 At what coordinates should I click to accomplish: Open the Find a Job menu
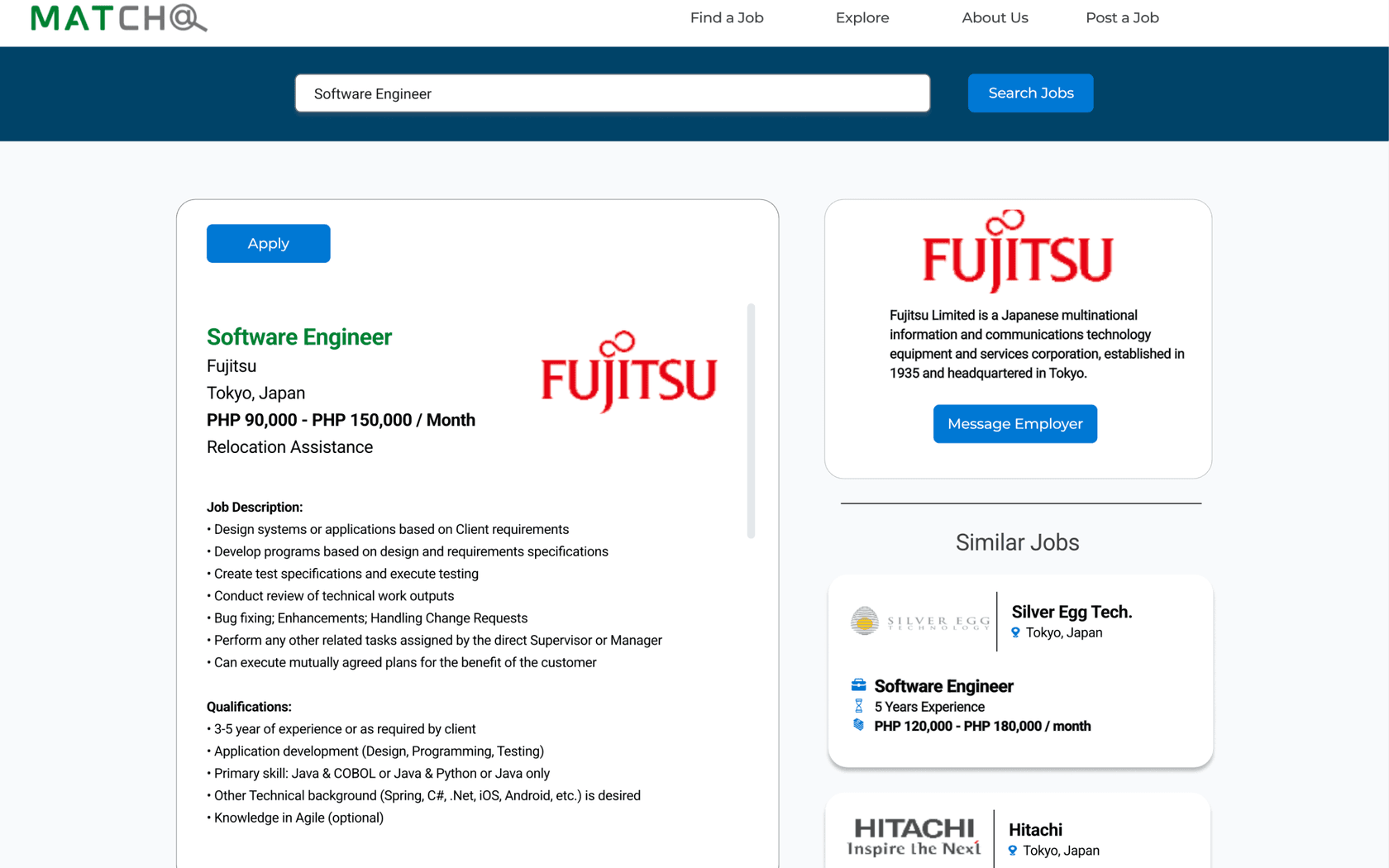[x=727, y=17]
